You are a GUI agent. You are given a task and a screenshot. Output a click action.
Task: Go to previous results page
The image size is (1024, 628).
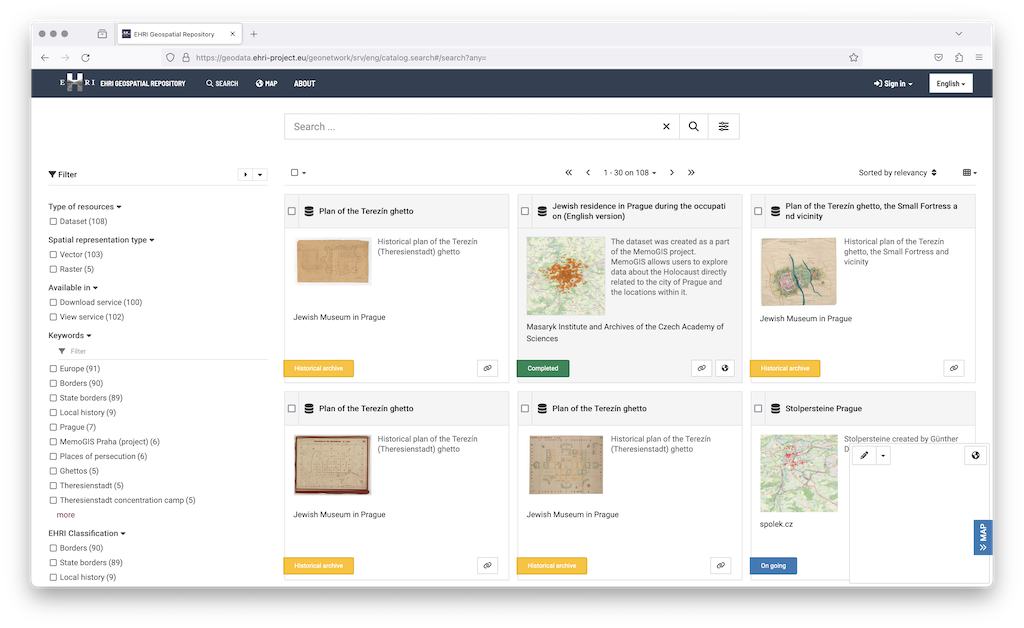point(588,173)
